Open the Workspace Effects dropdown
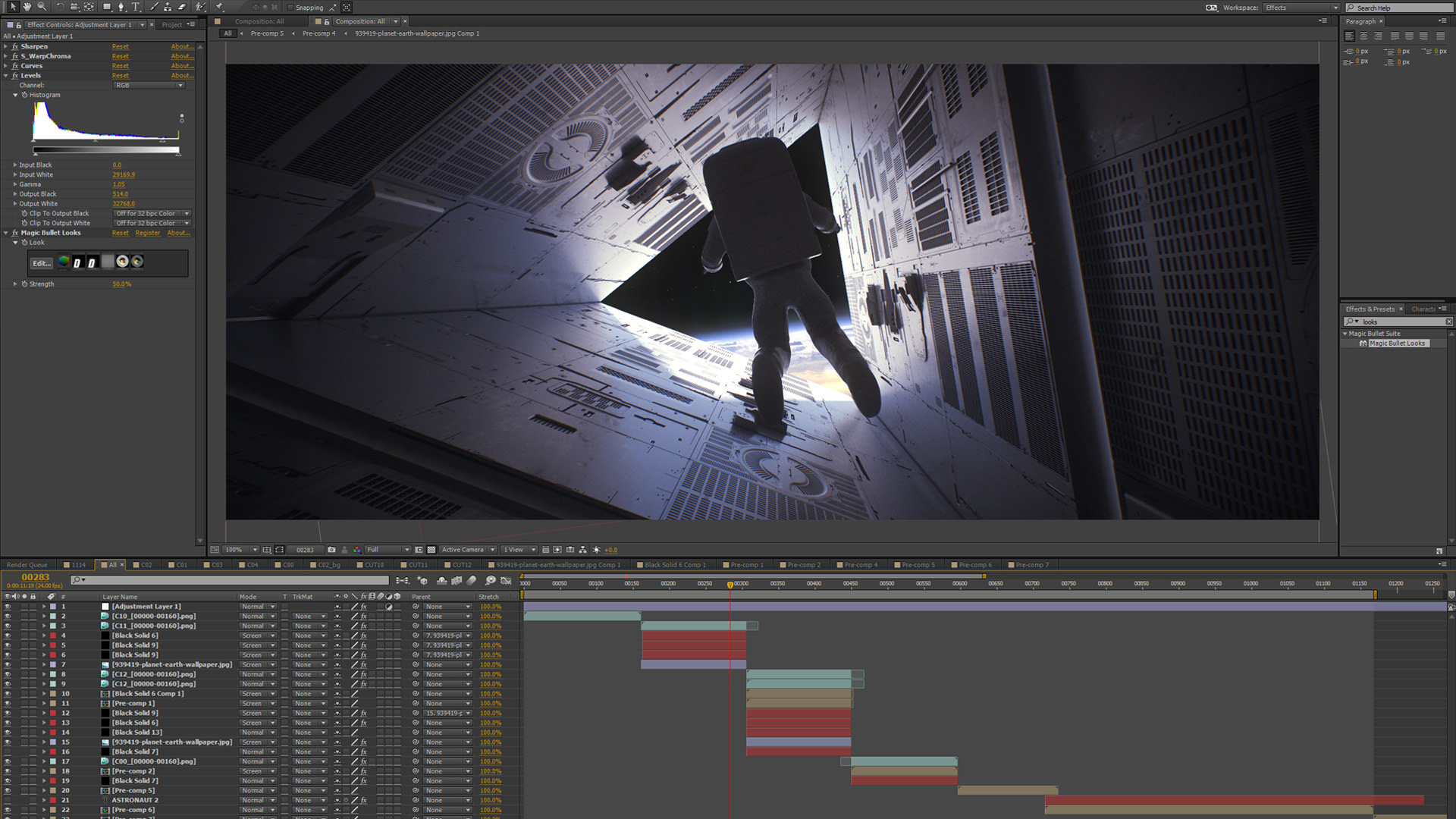This screenshot has height=819, width=1456. [x=1301, y=8]
